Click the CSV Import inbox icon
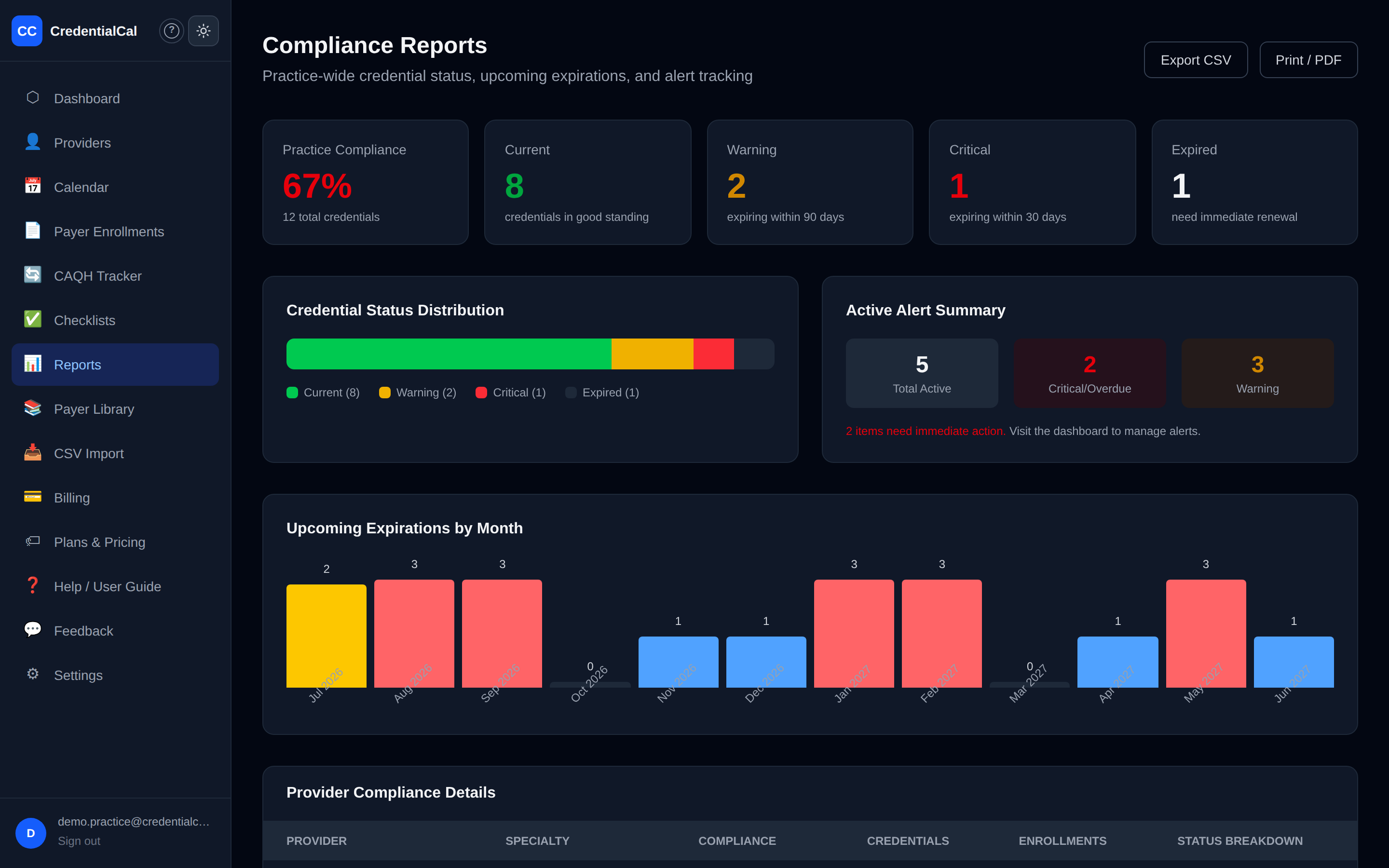Viewport: 1389px width, 868px height. [x=33, y=452]
